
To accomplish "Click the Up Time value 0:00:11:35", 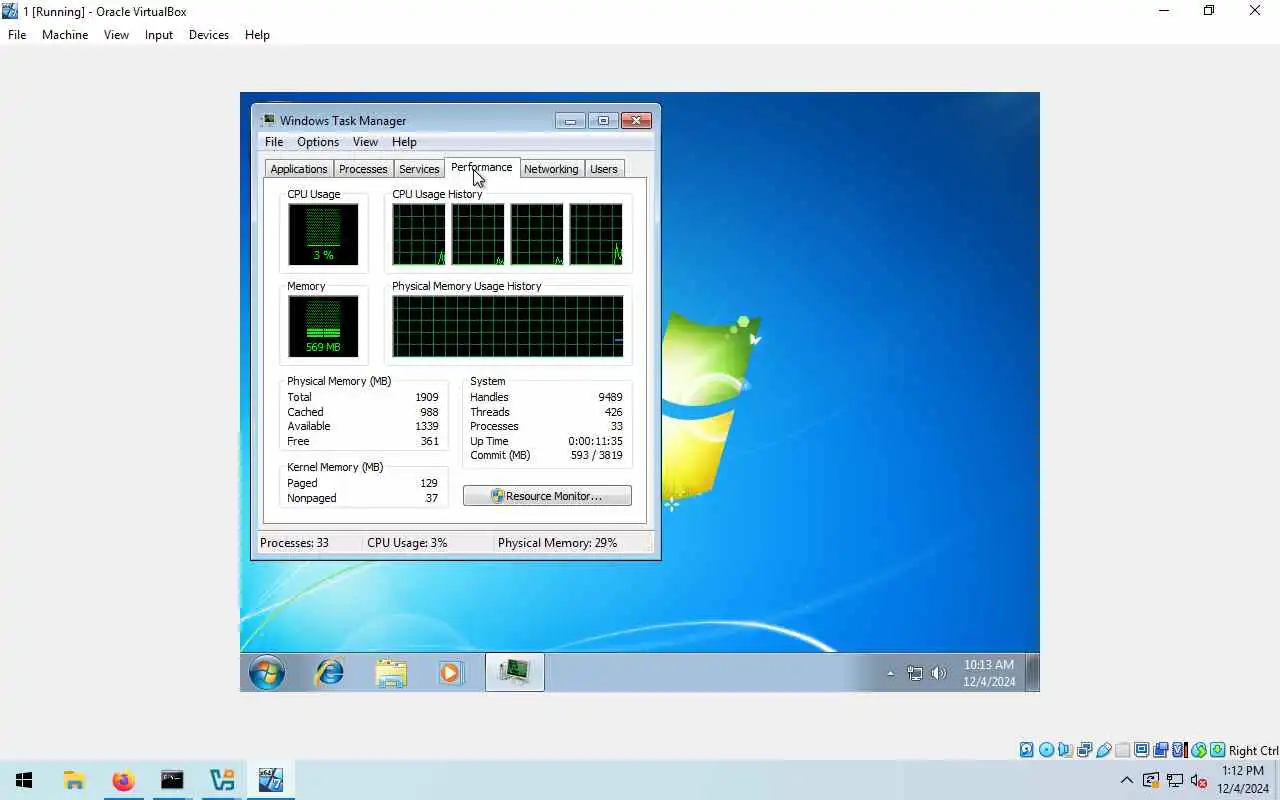I will pyautogui.click(x=595, y=441).
